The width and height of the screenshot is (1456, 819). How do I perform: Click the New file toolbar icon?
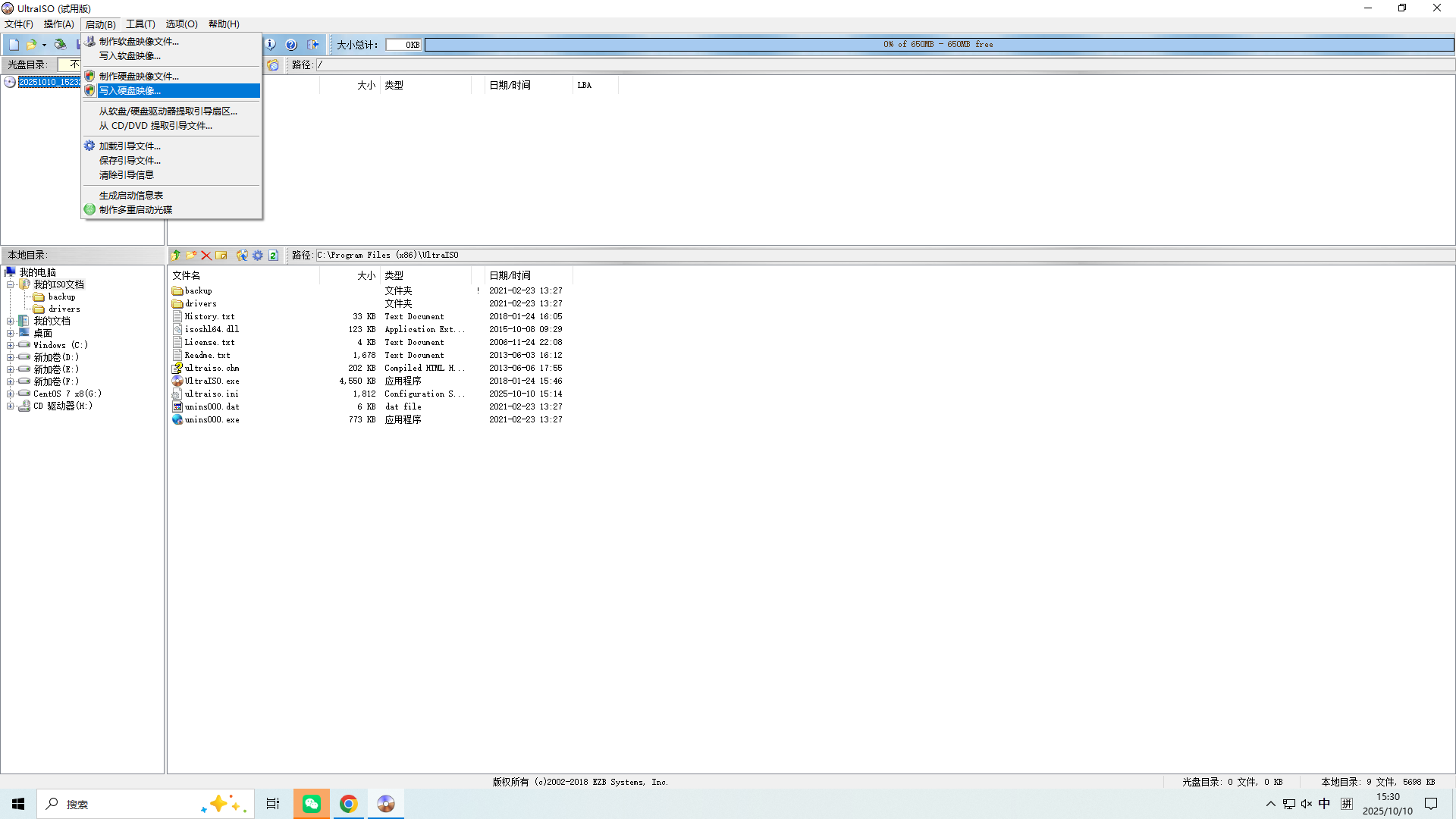point(14,45)
